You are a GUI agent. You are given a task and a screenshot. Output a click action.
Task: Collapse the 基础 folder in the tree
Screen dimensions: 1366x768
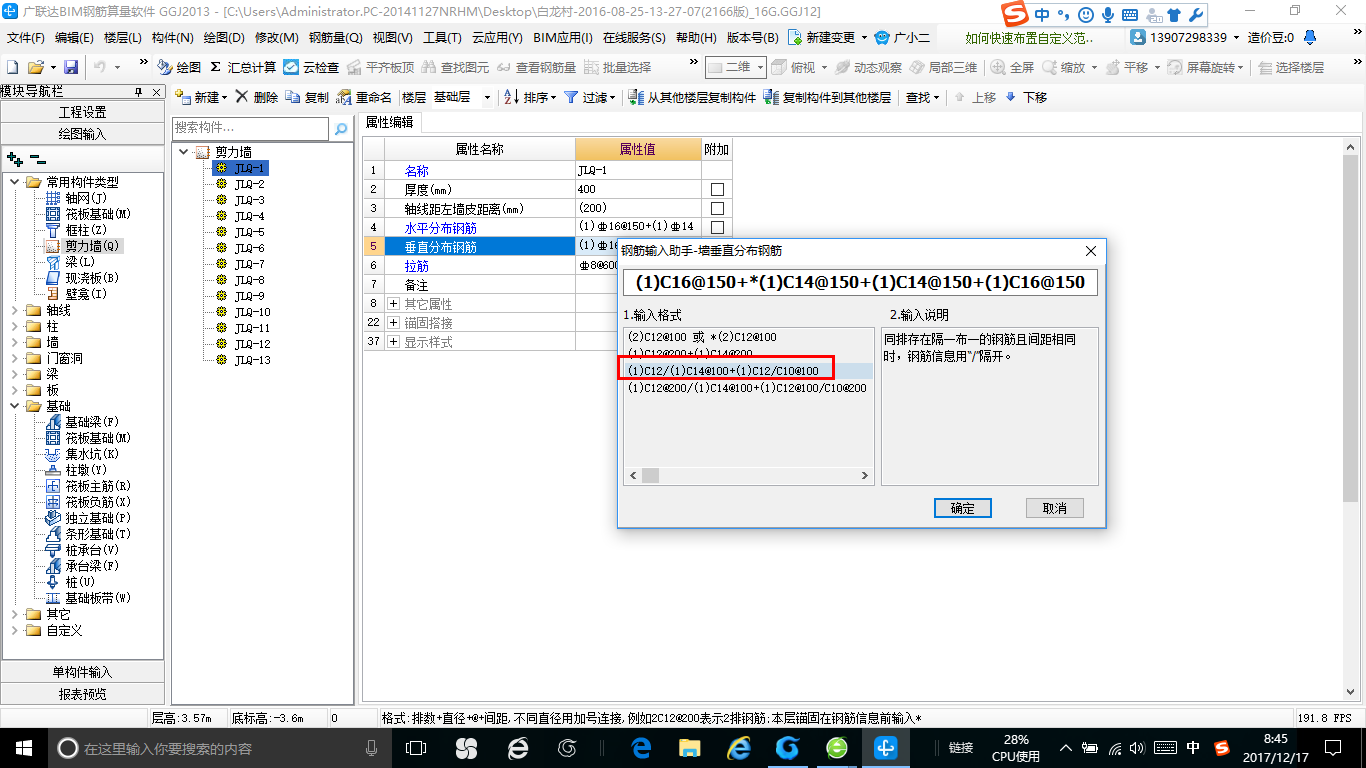15,406
